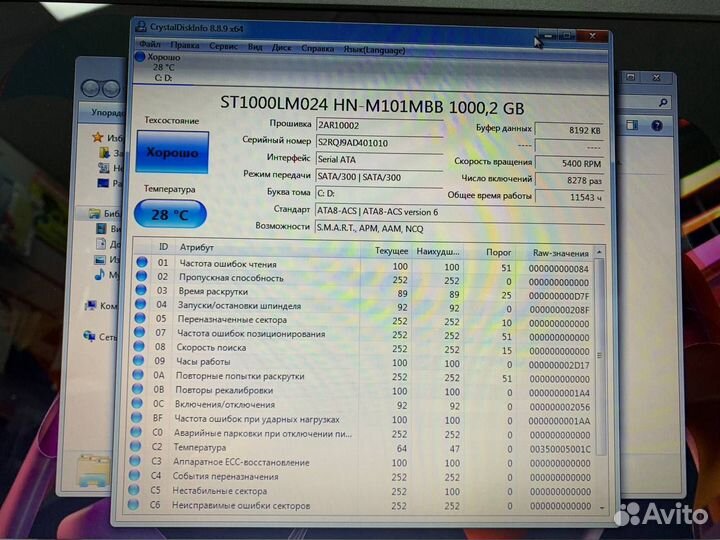720x540 pixels.
Task: Click the status icon for Температура row
Action: [136, 446]
